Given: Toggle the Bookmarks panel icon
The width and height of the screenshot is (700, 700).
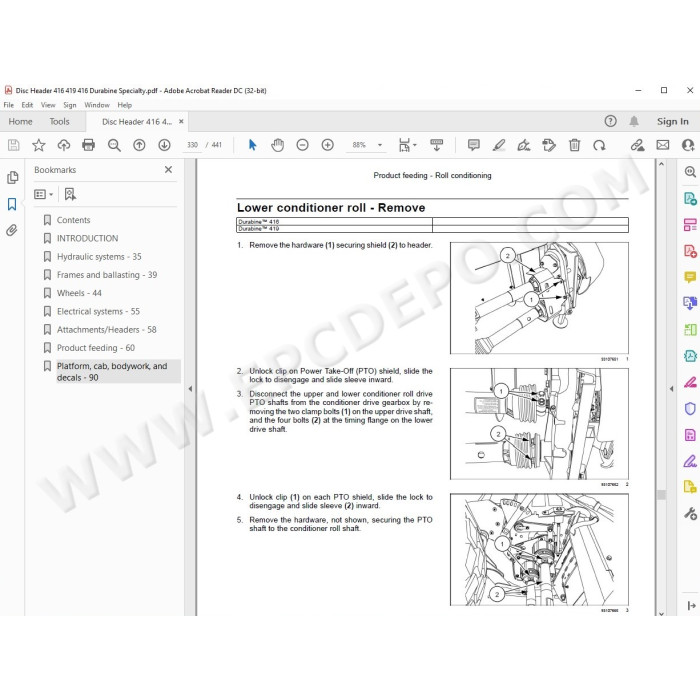Looking at the screenshot, I should (12, 204).
